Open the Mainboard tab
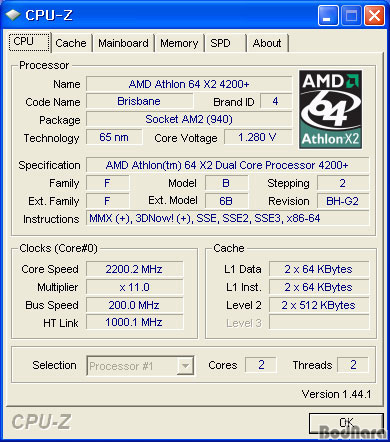Viewport: 390px width, 442px height. (123, 43)
